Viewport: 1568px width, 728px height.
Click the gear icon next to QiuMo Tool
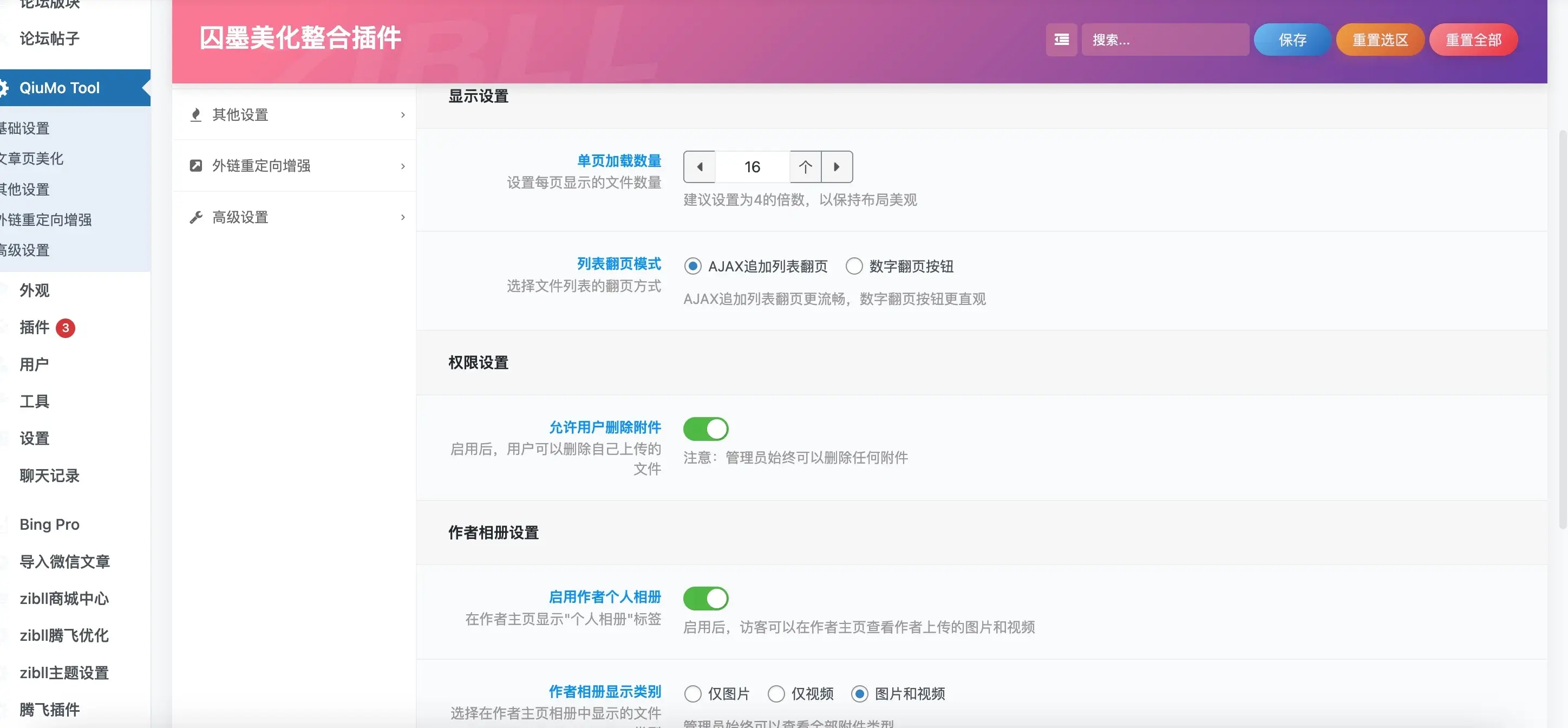coord(4,88)
